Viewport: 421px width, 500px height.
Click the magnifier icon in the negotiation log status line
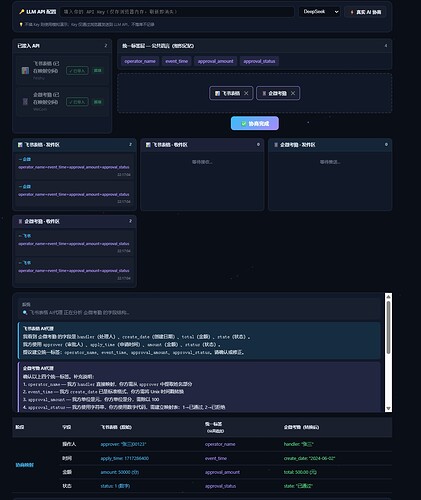(x=25, y=312)
